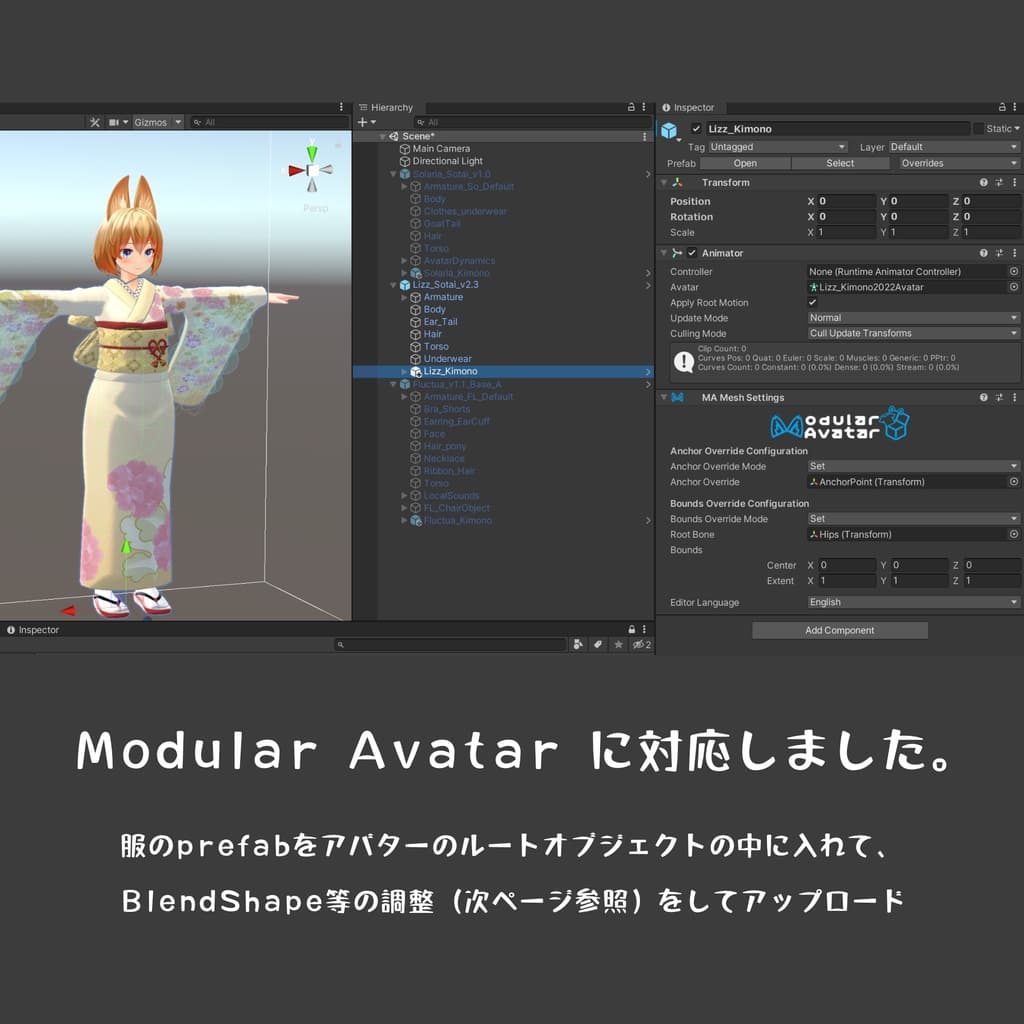This screenshot has height=1024, width=1024.
Task: Open Culling Mode dropdown
Action: pyautogui.click(x=913, y=333)
